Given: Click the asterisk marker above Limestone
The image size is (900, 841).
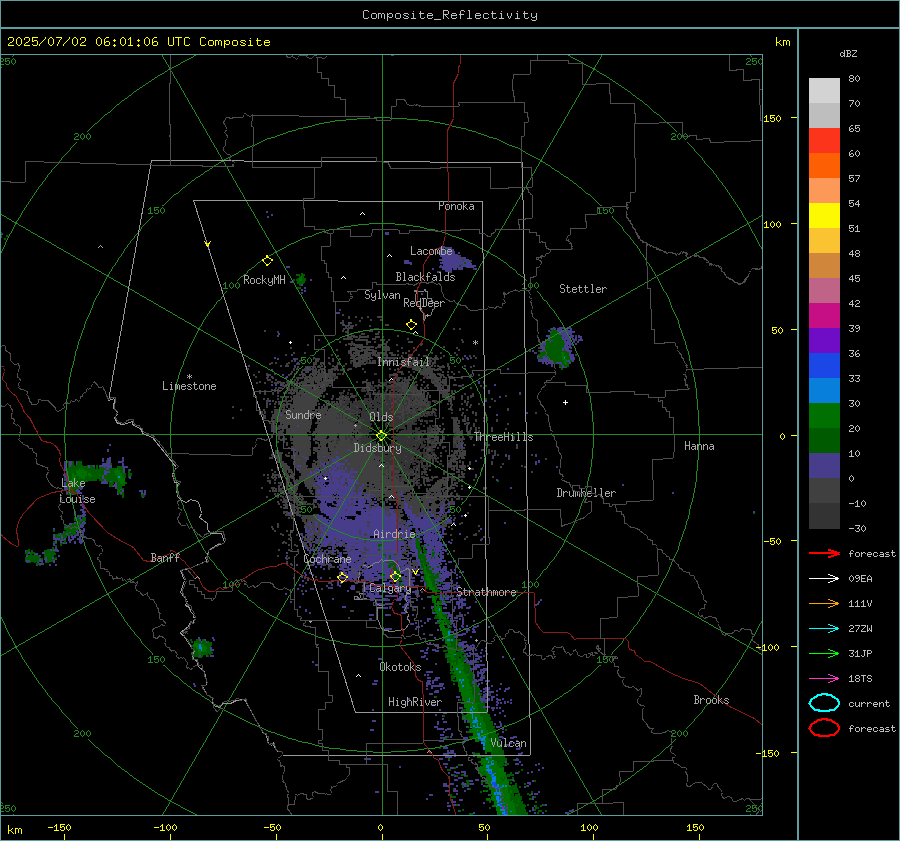Looking at the screenshot, I should click(x=189, y=377).
